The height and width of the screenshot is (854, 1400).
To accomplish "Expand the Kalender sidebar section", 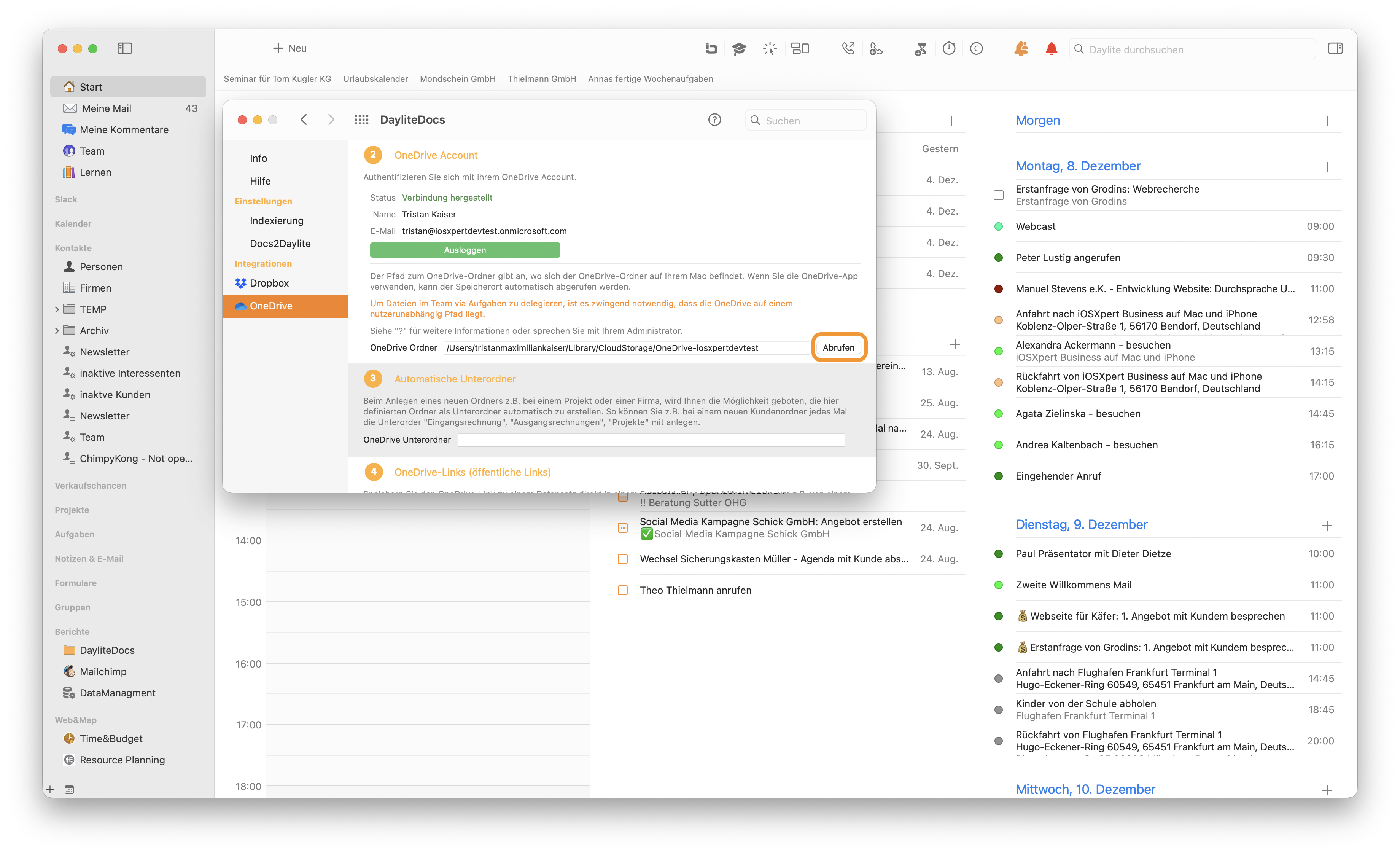I will (73, 224).
